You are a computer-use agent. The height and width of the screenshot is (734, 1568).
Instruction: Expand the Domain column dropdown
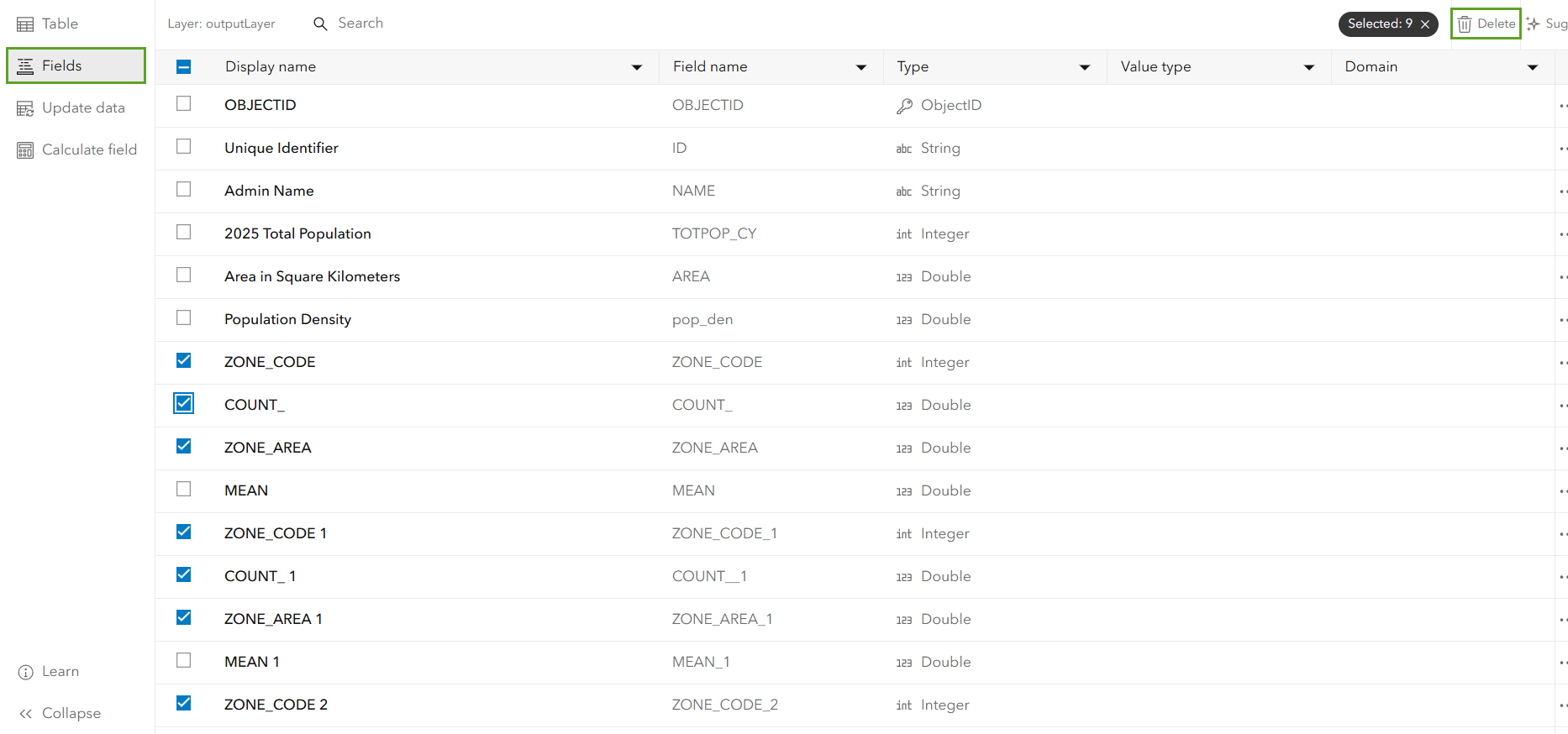point(1533,67)
